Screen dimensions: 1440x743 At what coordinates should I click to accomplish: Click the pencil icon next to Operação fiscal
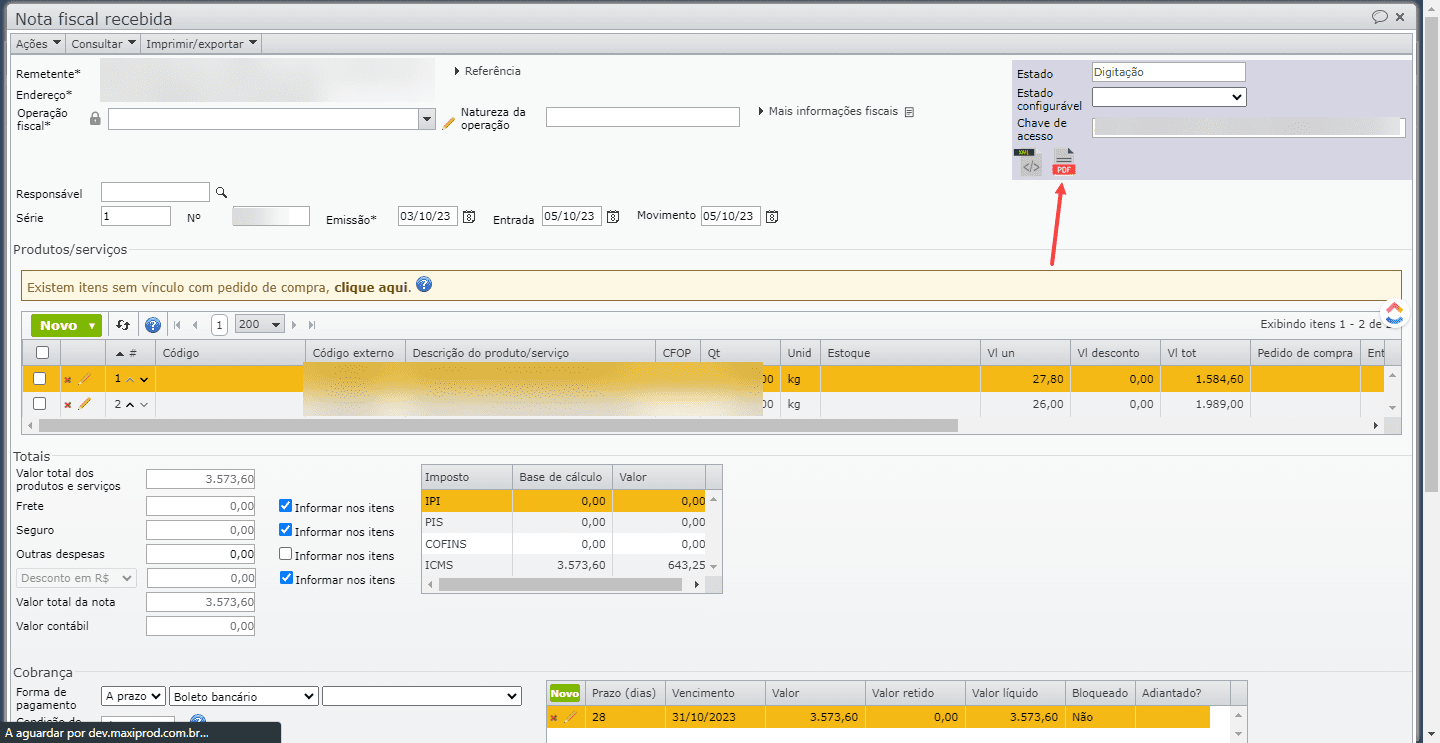(x=448, y=122)
